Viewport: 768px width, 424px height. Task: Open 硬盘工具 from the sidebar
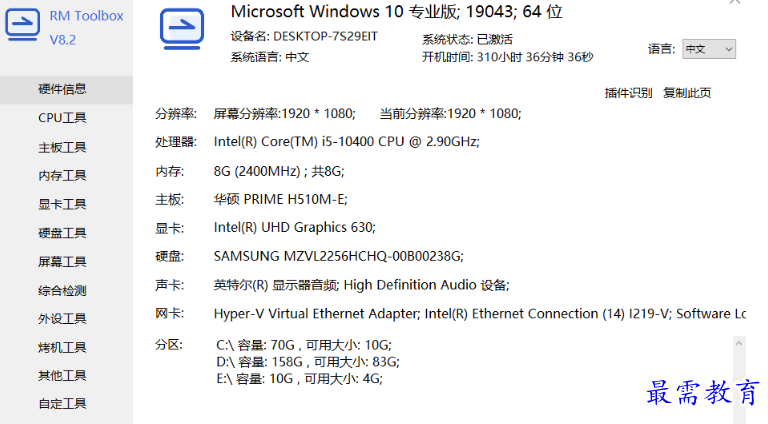[62, 233]
